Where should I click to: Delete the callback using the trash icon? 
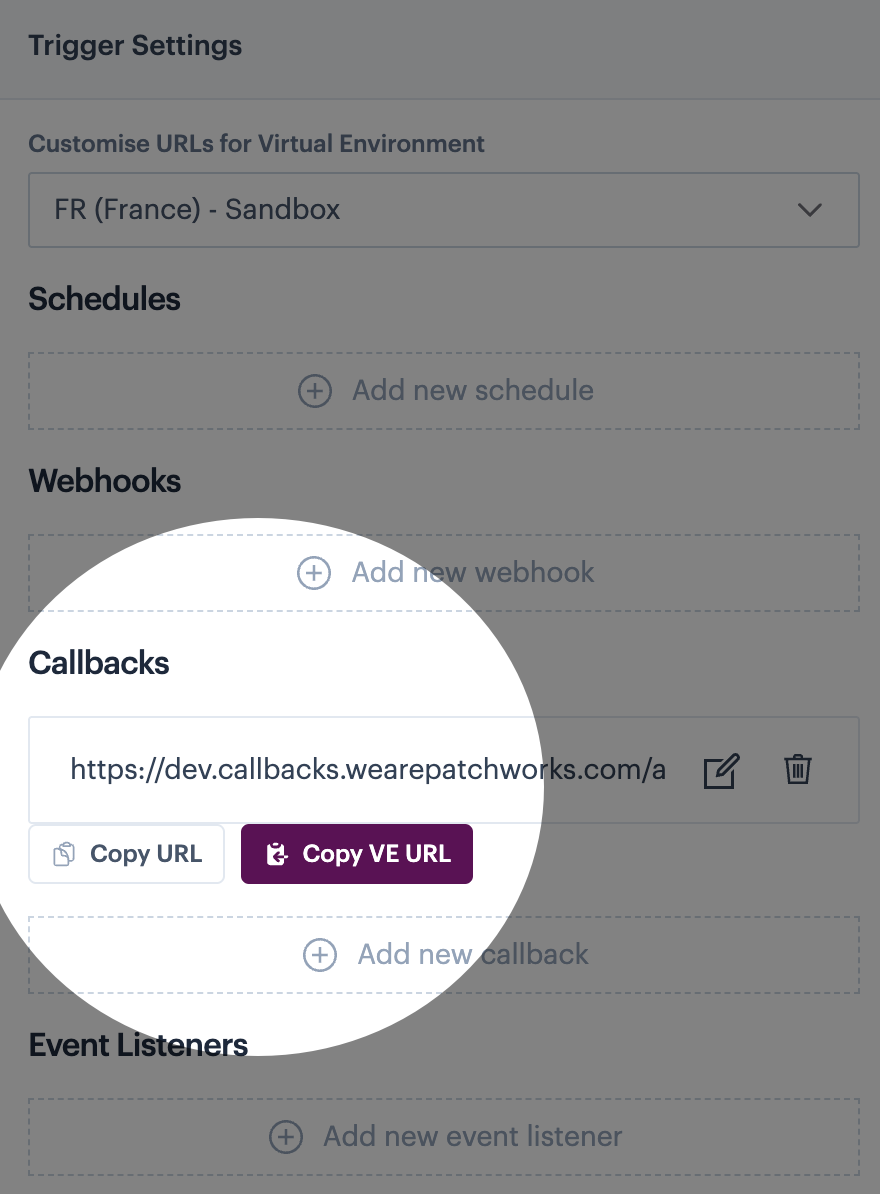(797, 770)
